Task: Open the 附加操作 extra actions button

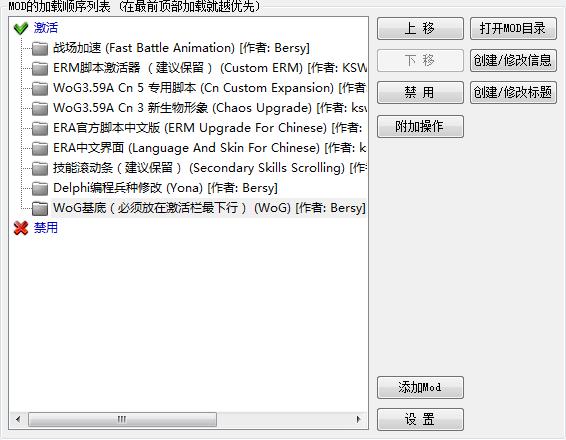Action: click(x=420, y=126)
